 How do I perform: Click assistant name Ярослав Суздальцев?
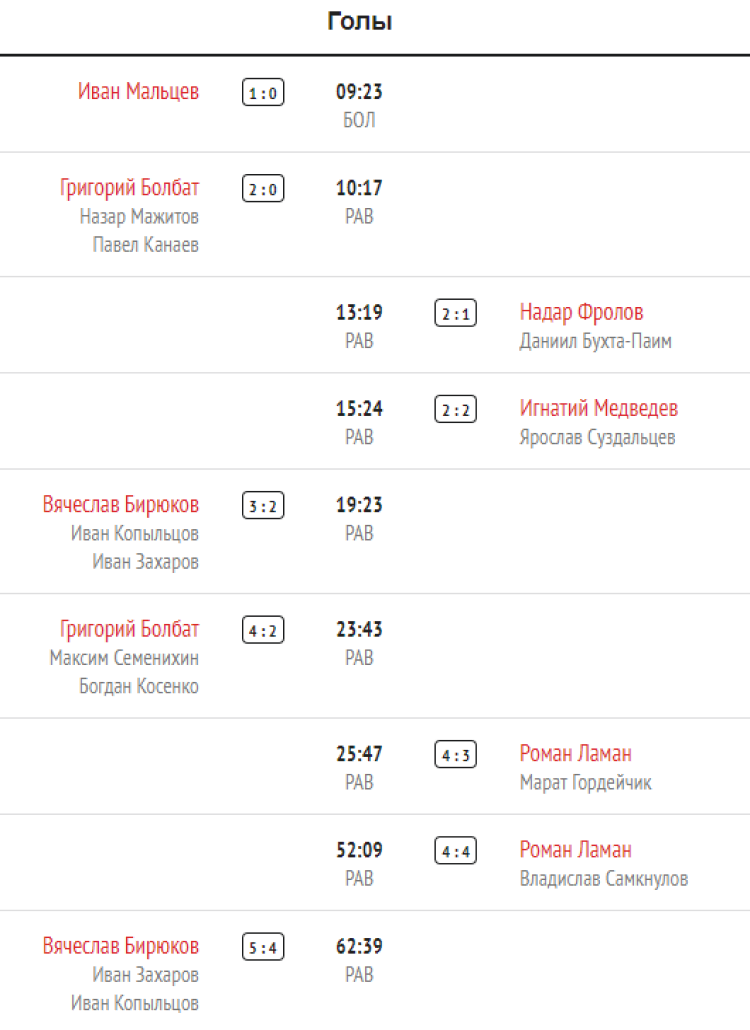(597, 438)
